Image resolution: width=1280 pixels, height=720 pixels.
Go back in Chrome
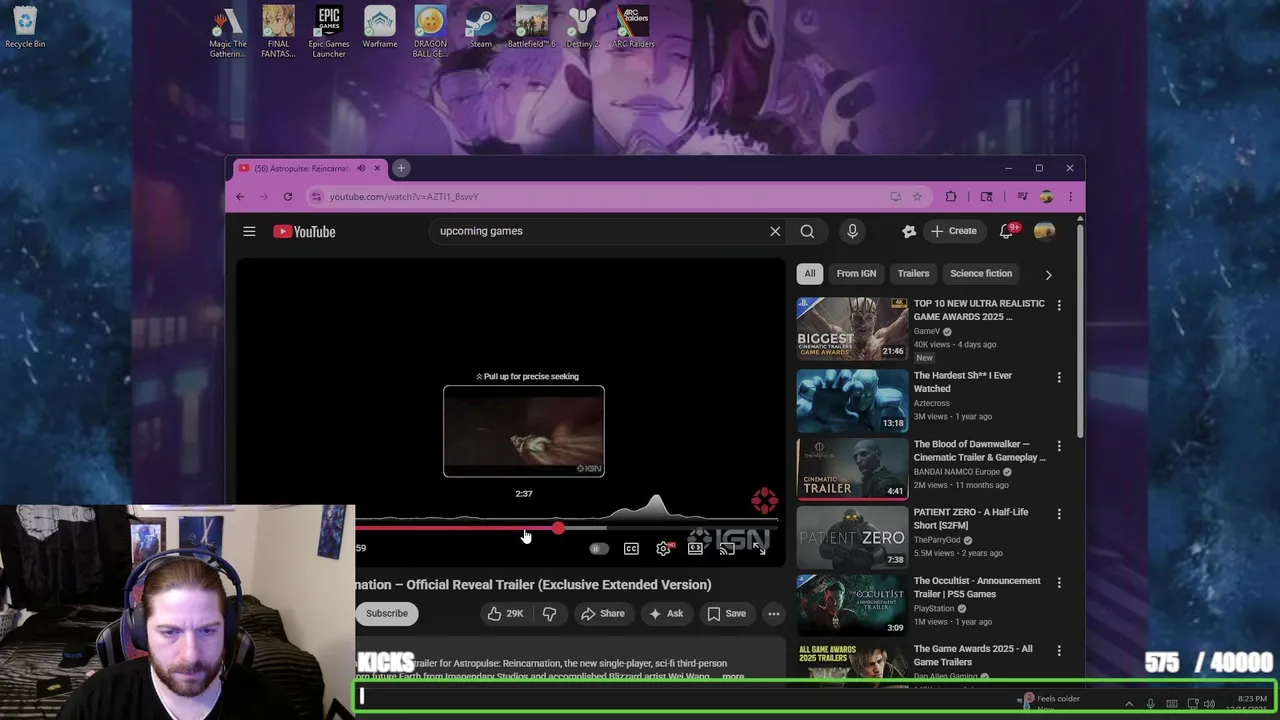click(x=240, y=197)
